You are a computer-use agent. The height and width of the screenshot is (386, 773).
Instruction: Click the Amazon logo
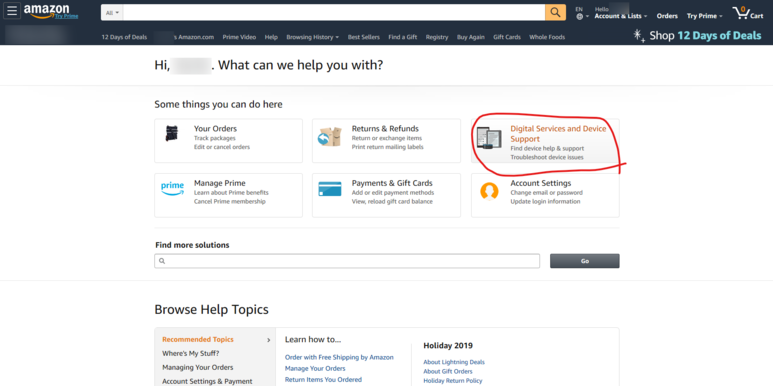[46, 10]
